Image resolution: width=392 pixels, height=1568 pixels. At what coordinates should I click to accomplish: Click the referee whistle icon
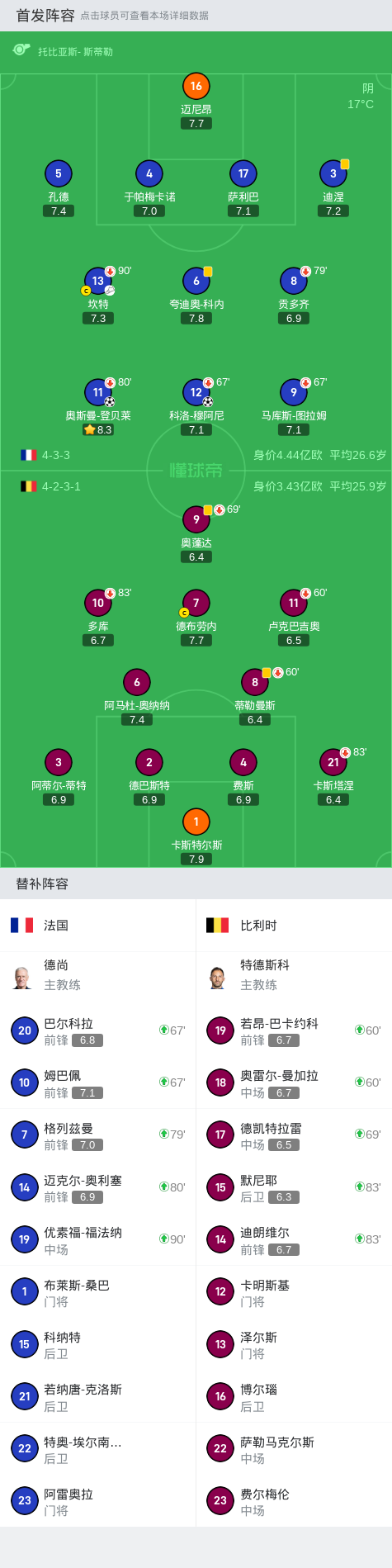(21, 50)
